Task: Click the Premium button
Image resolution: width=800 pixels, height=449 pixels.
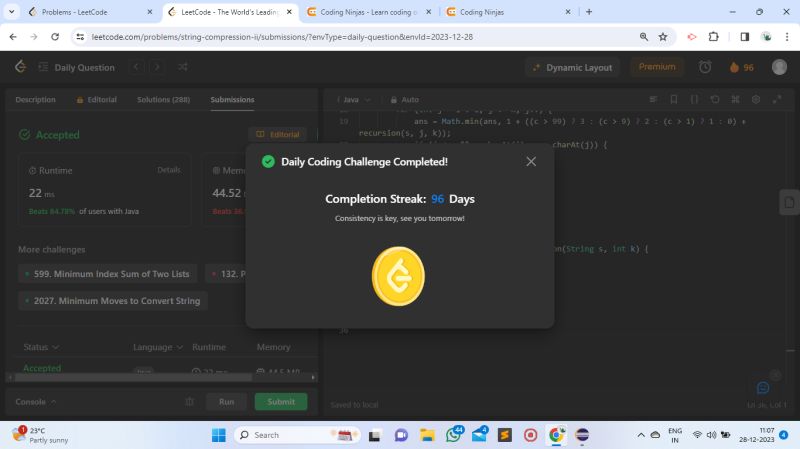Action: (657, 67)
